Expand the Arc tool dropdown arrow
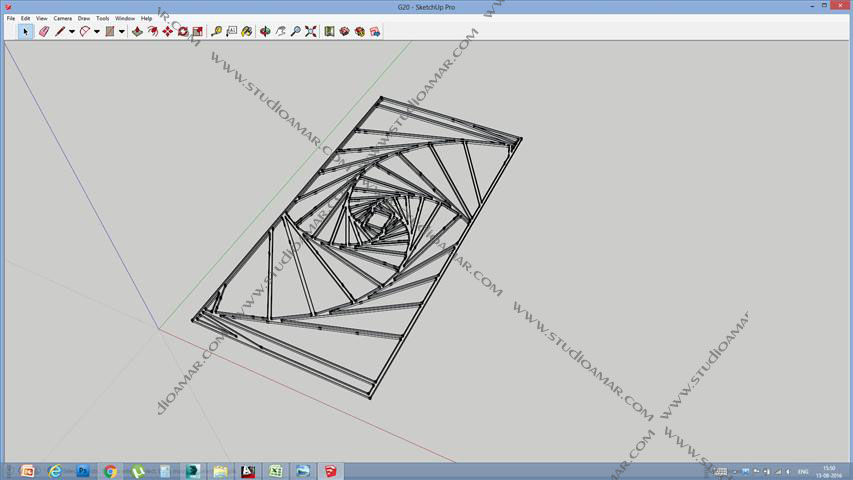 pos(97,32)
